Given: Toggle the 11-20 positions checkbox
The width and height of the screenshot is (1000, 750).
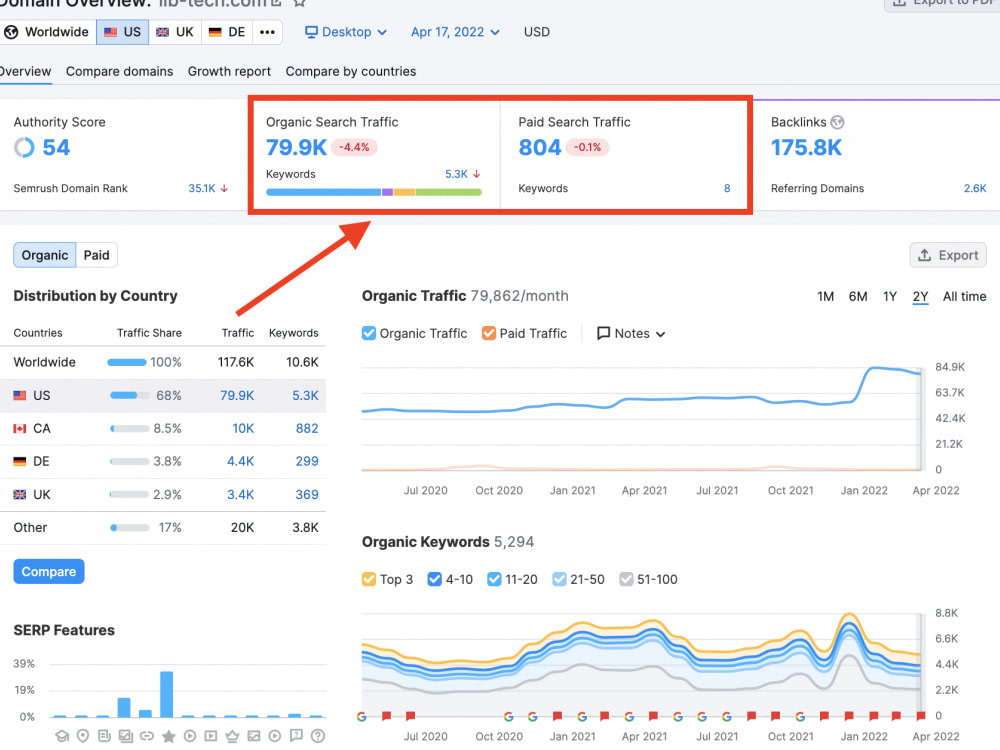Looking at the screenshot, I should tap(494, 579).
